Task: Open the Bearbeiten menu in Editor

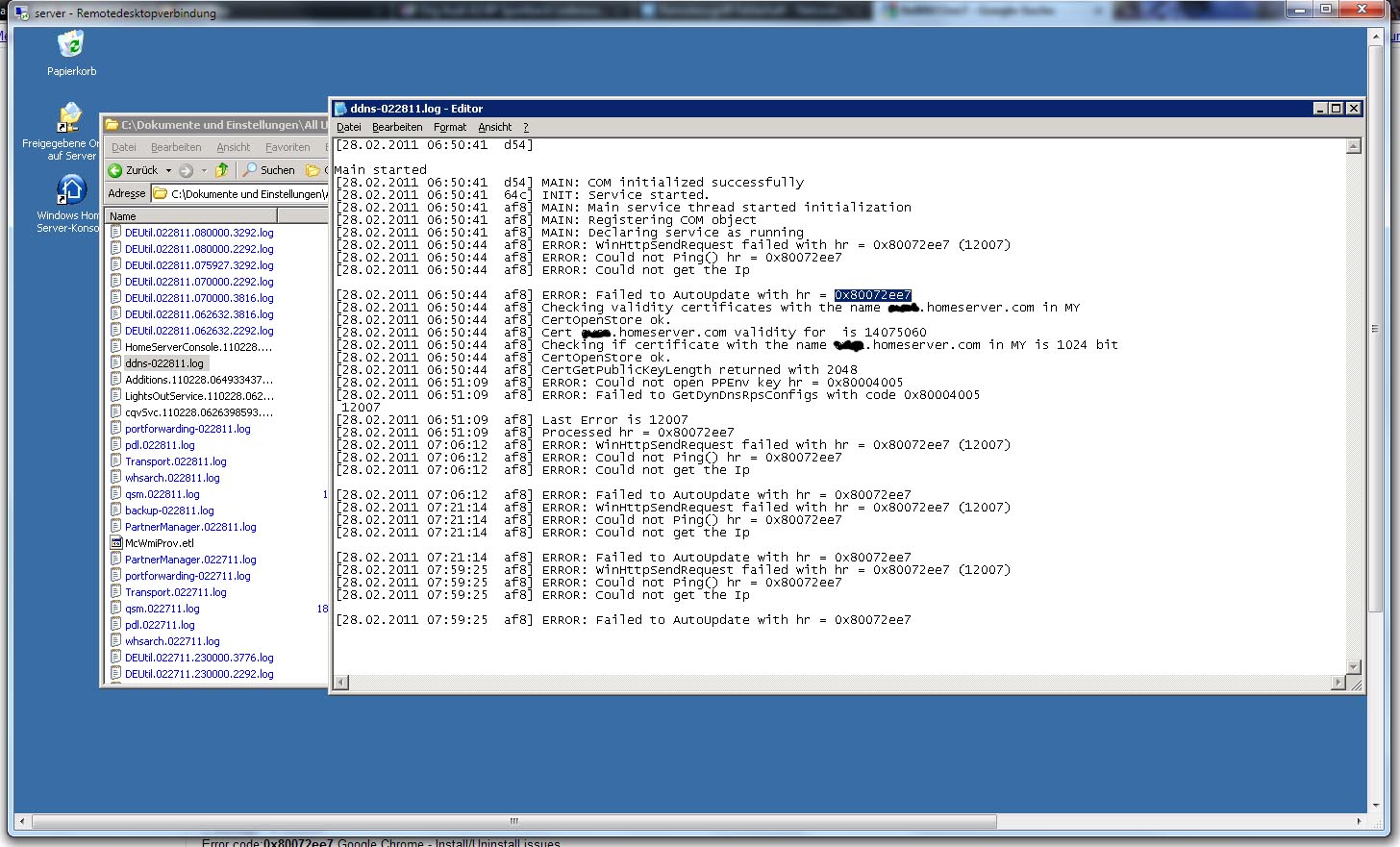Action: (397, 127)
